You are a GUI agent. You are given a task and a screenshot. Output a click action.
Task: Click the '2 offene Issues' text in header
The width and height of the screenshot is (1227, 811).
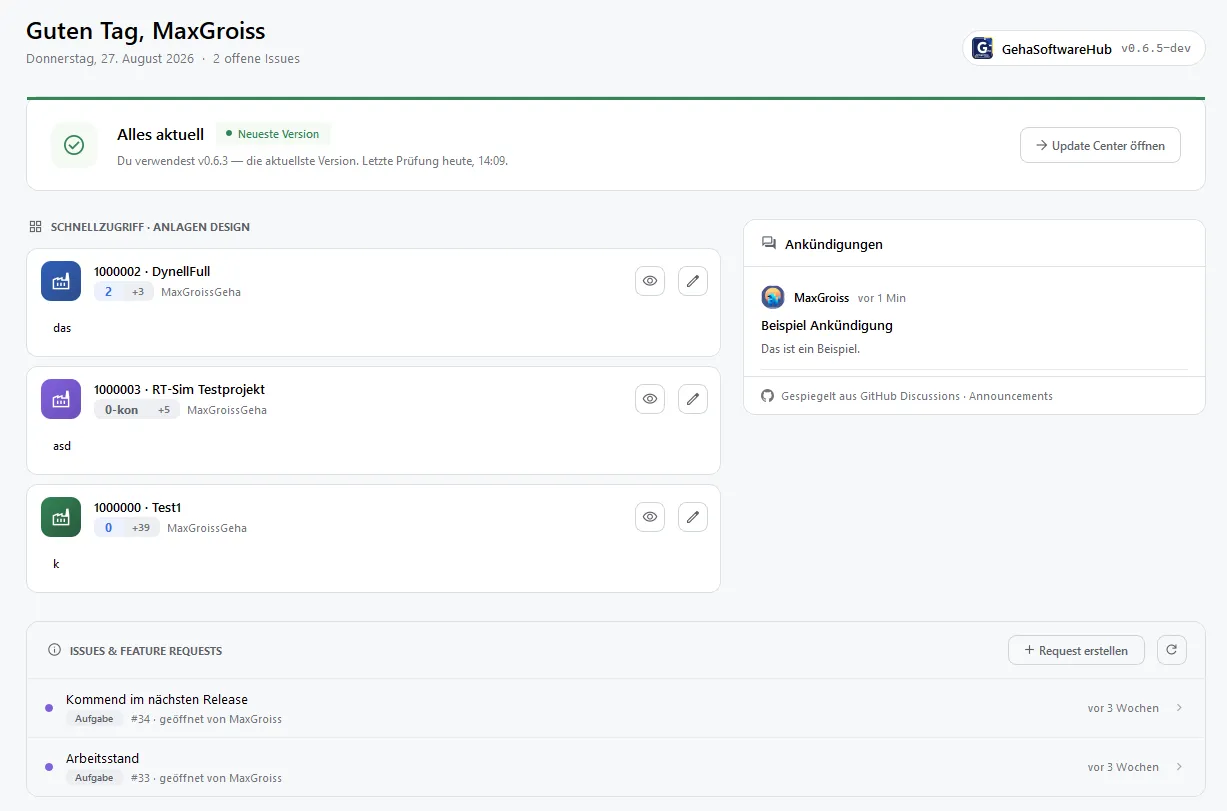pos(256,58)
